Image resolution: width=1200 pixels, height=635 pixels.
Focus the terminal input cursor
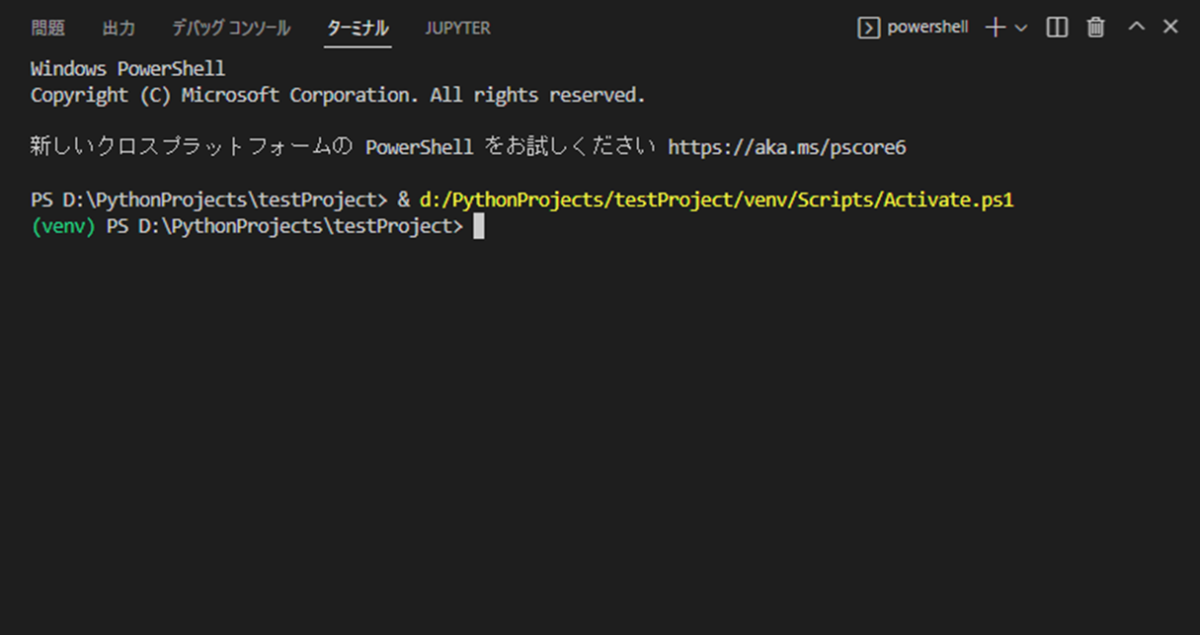[479, 227]
